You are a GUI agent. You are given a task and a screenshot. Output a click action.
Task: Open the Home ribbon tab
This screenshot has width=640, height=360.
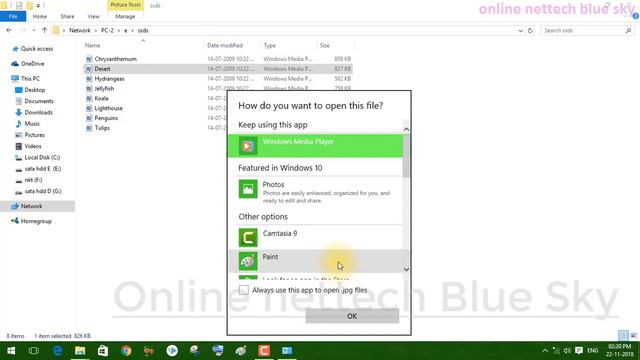(40, 16)
